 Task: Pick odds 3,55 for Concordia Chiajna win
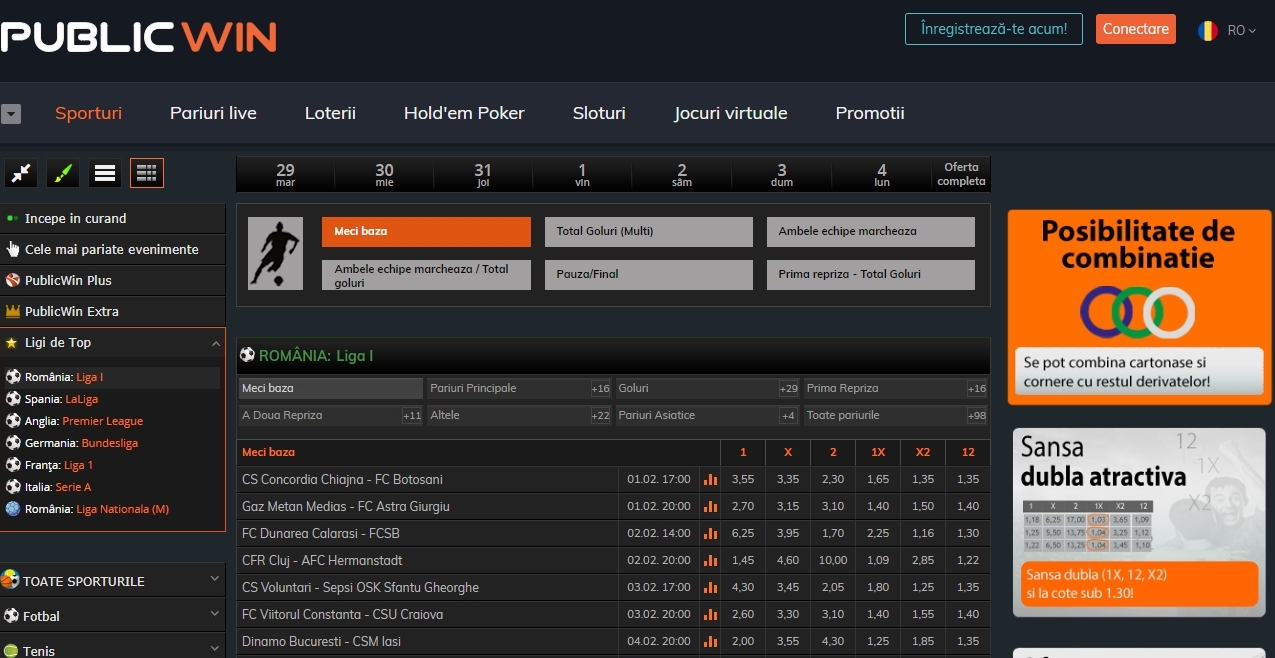point(743,480)
